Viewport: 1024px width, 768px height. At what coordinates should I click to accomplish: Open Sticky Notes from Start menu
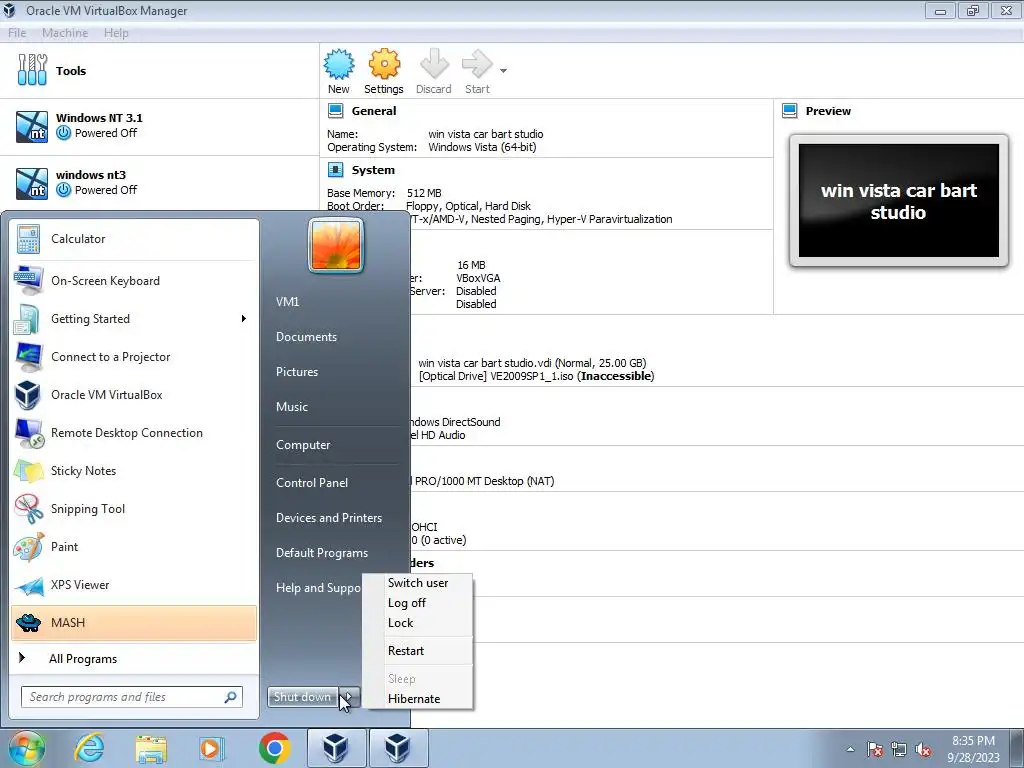[x=134, y=471]
